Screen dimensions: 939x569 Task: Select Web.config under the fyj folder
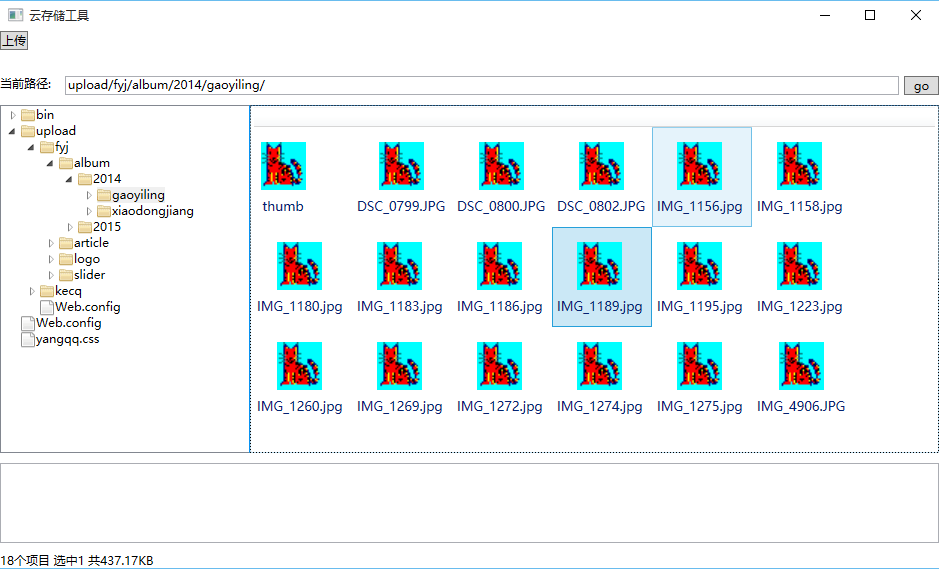tap(87, 307)
